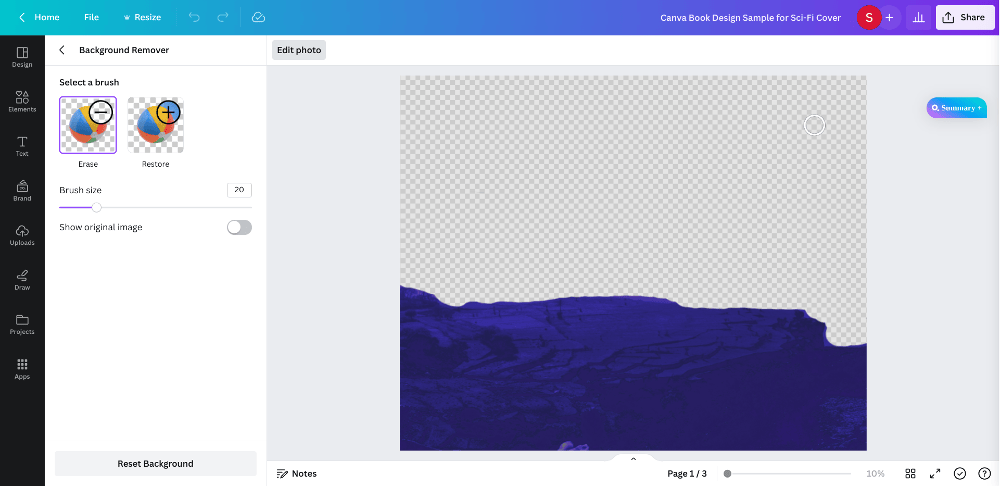Click the zoom level slider
Viewport: 1000px width, 486px height.
(x=788, y=474)
